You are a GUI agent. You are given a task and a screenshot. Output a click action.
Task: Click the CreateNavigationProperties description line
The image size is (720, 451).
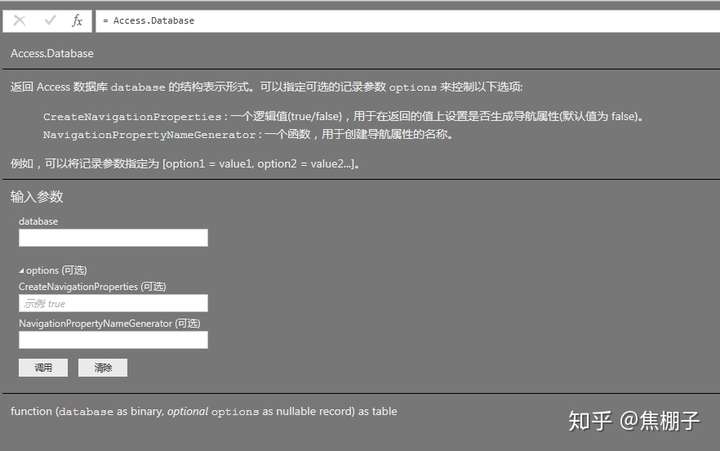343,116
